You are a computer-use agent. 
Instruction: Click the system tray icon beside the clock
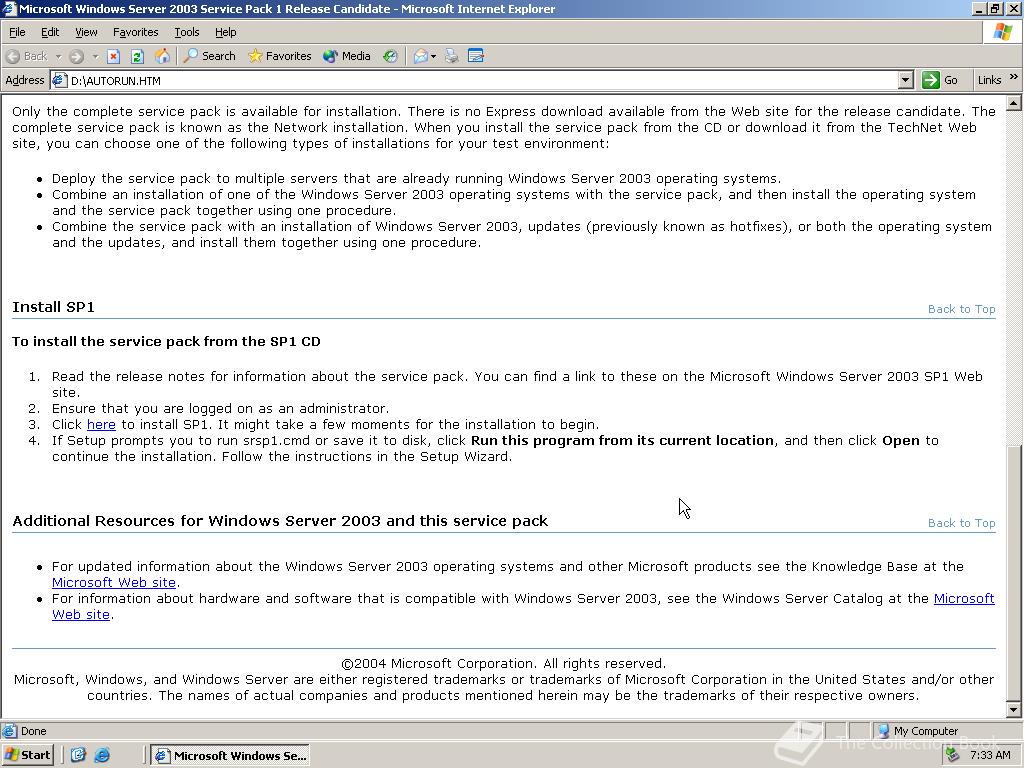[953, 755]
